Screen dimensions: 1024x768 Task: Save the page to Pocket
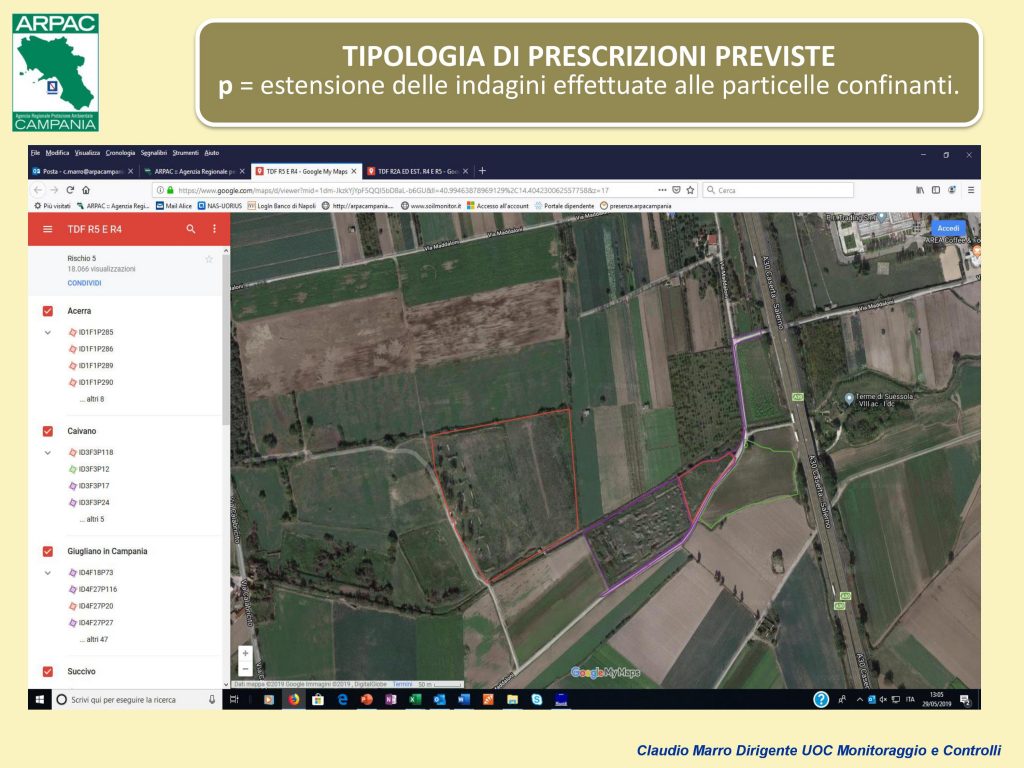[x=677, y=190]
